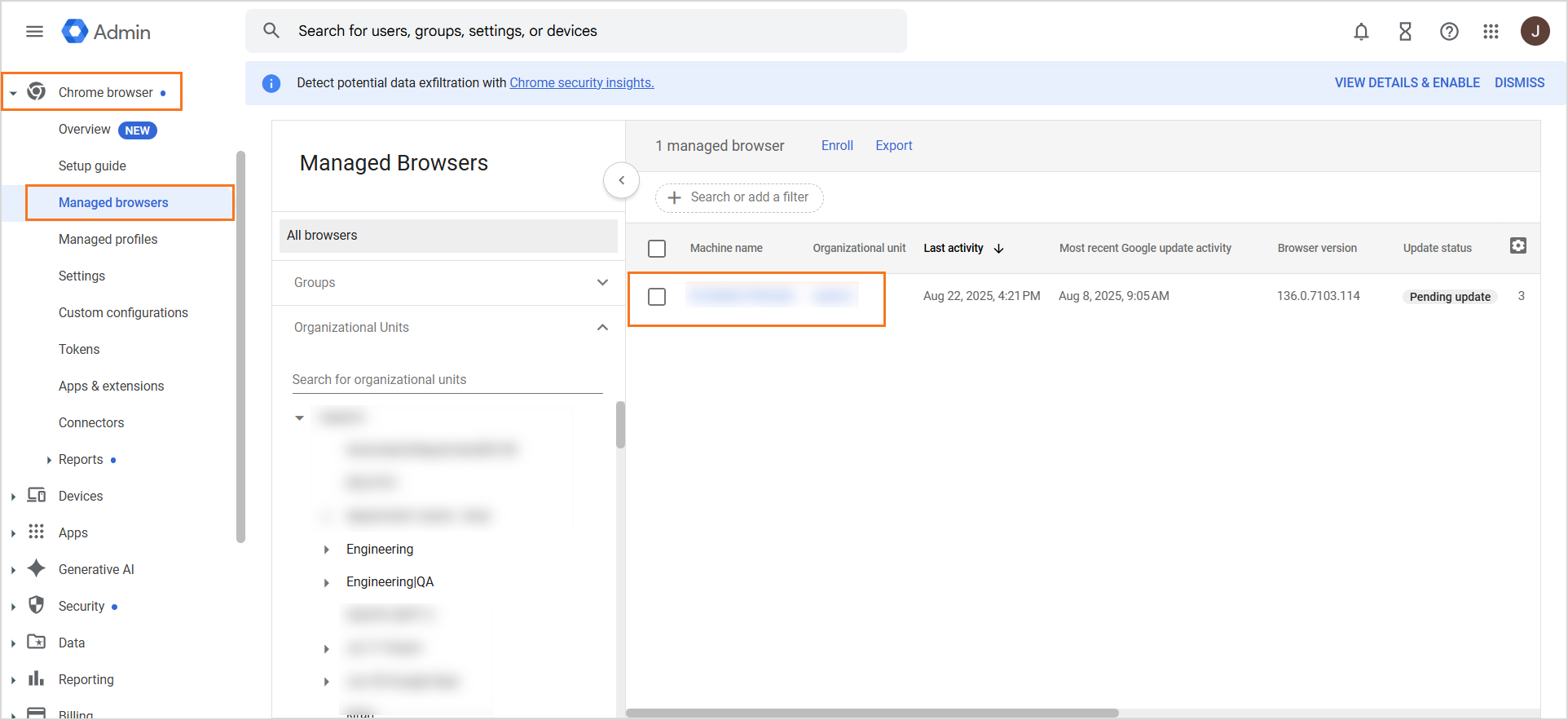Click the top search field

tap(575, 31)
